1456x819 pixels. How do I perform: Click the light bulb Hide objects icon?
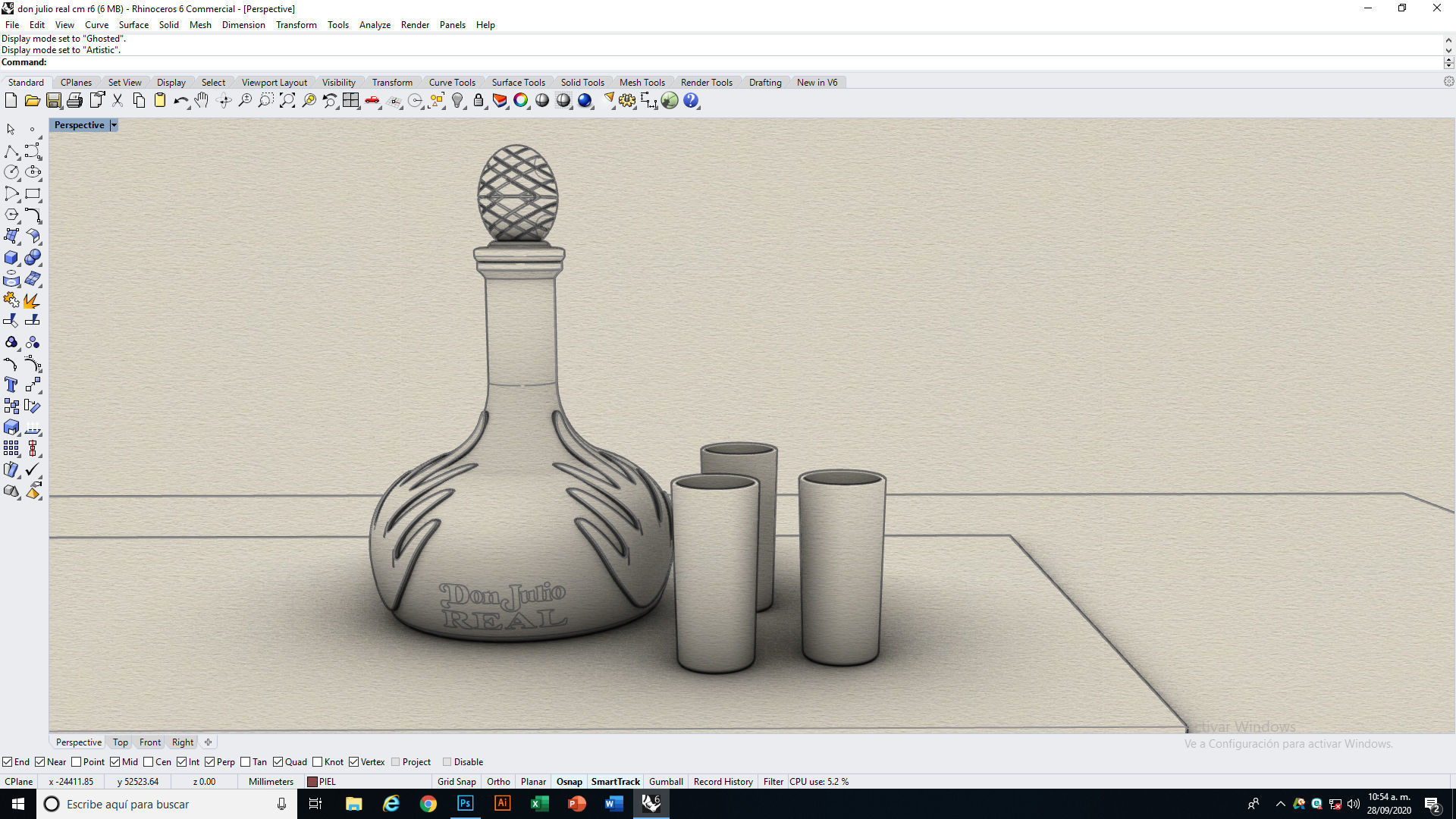click(x=457, y=100)
